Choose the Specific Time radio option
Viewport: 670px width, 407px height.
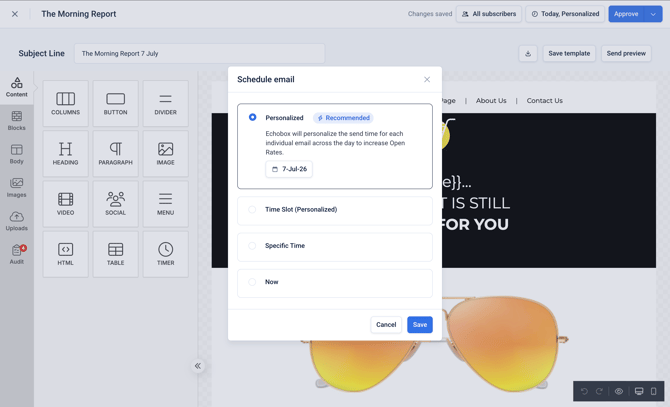click(x=252, y=246)
